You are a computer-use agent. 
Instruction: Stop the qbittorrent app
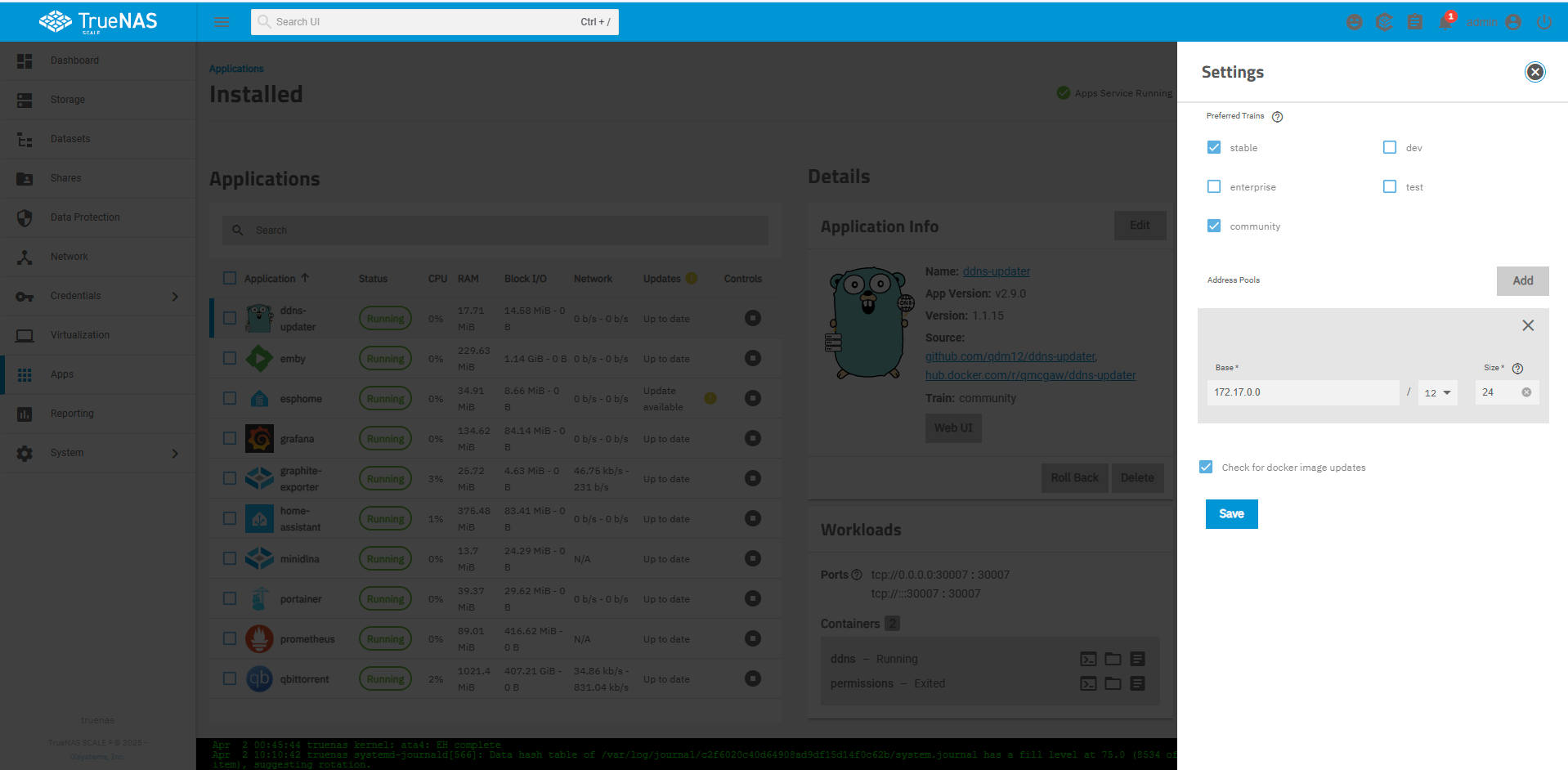coord(753,678)
